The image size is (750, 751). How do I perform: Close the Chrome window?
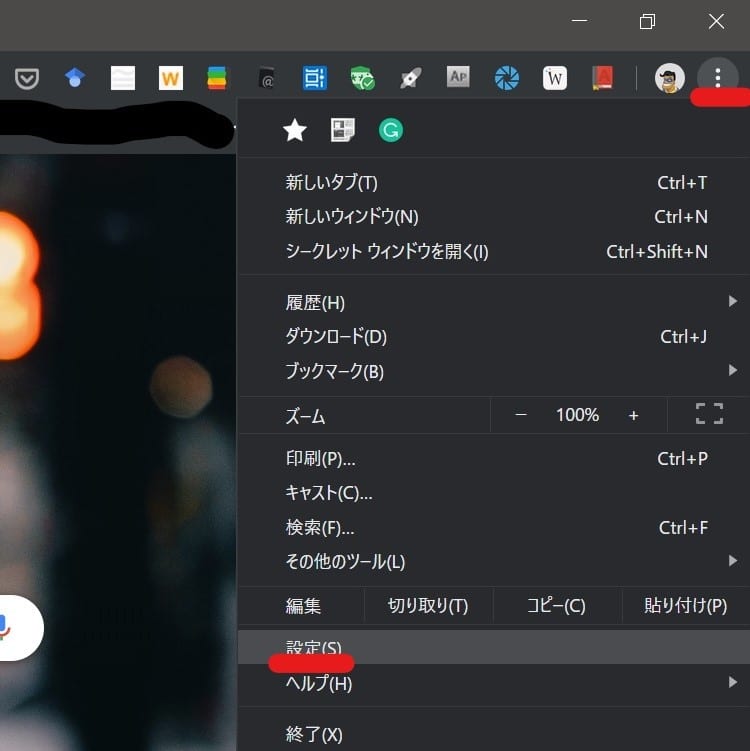coord(716,22)
